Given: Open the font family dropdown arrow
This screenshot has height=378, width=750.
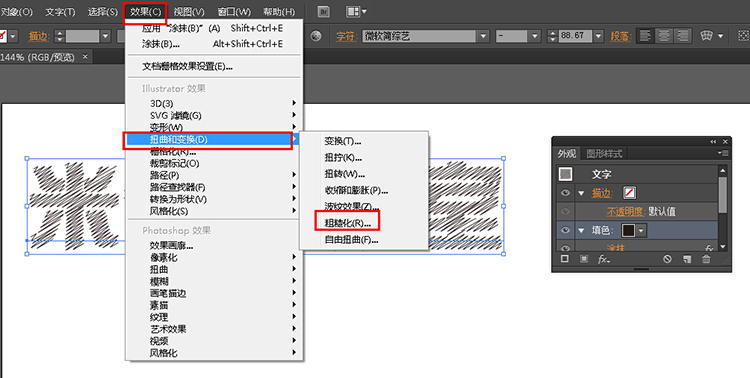Looking at the screenshot, I should (x=483, y=36).
